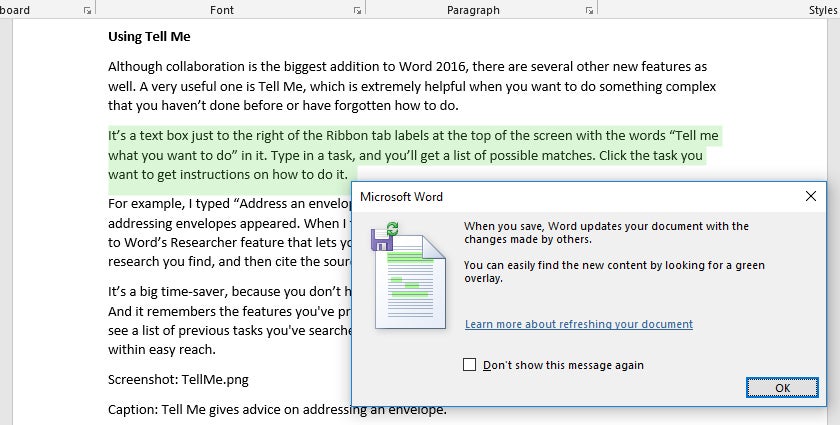840x425 pixels.
Task: Click the "Screenshot: TellMe.png" line
Action: pos(178,379)
